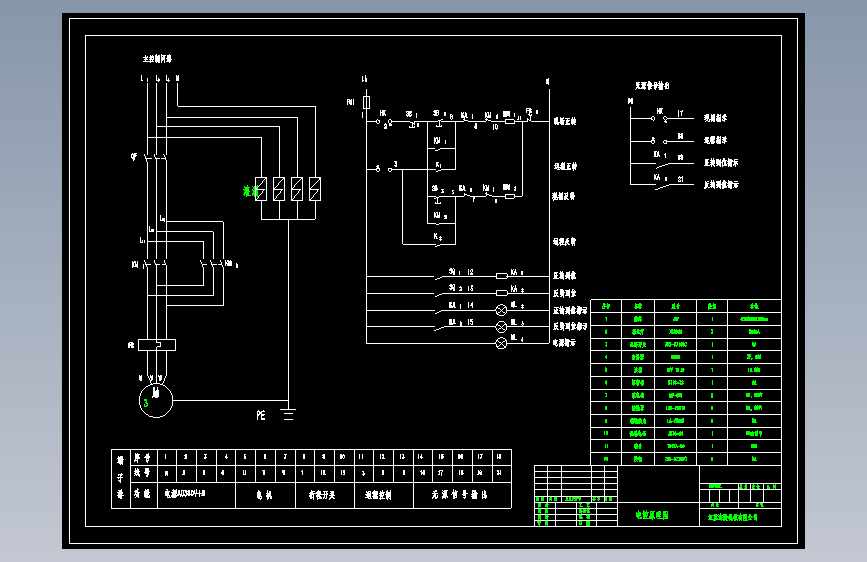Select the KM2 reversing contactor contacts

(212, 264)
